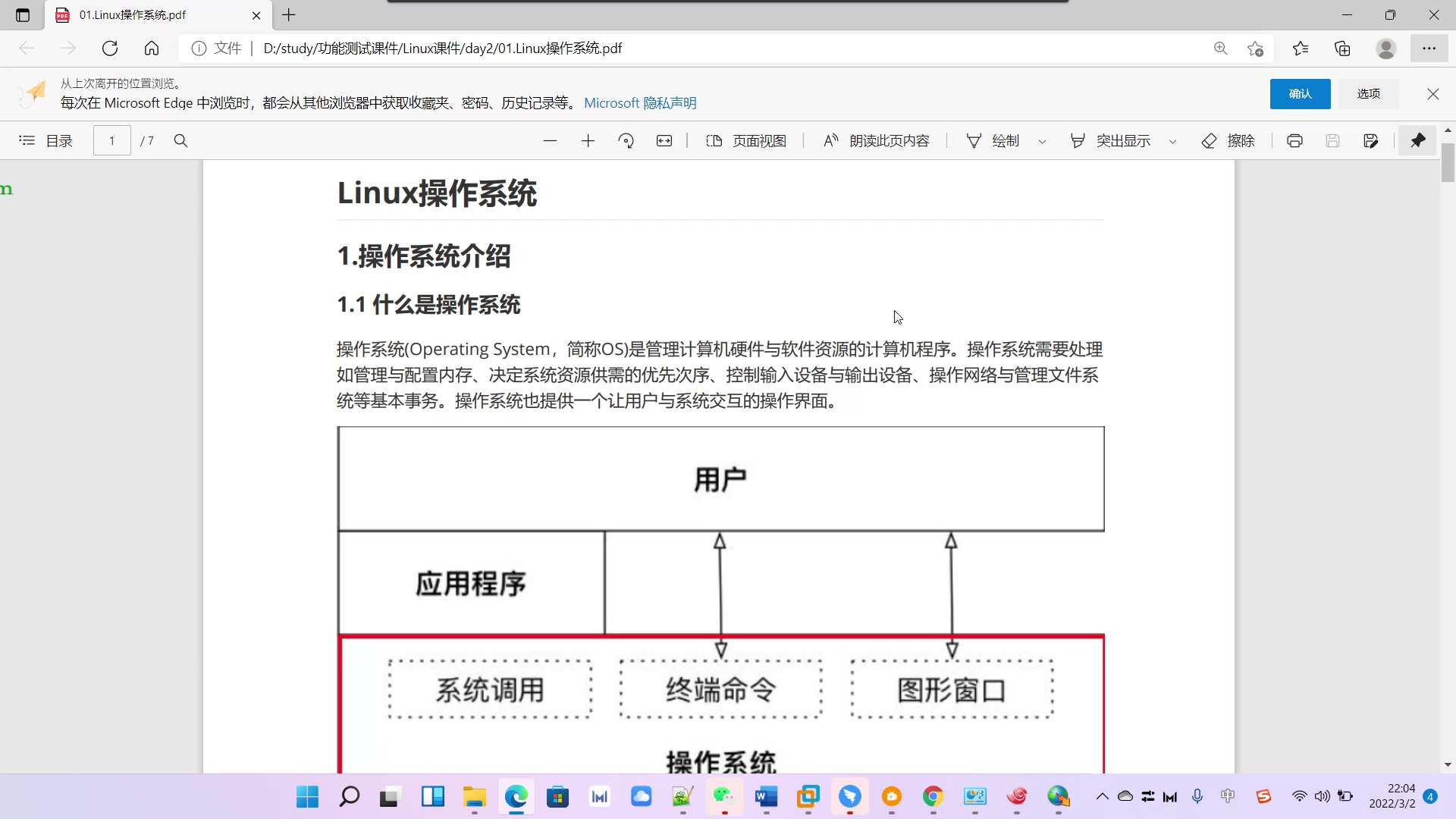Open Word from the taskbar
Screen dimensions: 1456x819
(766, 797)
